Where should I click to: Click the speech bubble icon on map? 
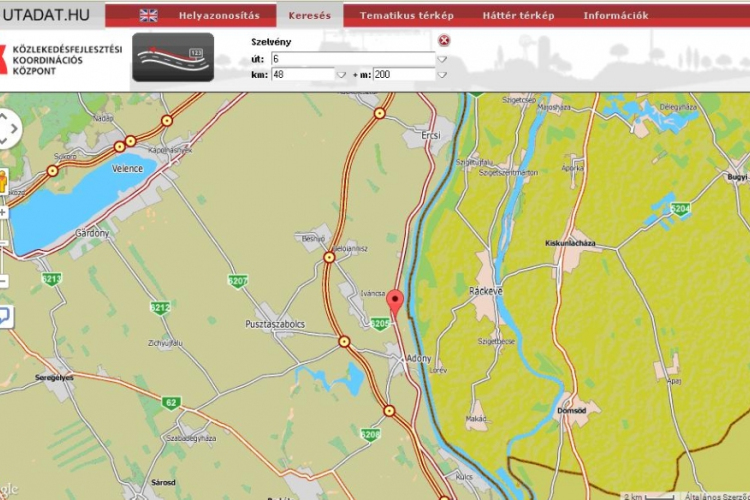(4, 317)
